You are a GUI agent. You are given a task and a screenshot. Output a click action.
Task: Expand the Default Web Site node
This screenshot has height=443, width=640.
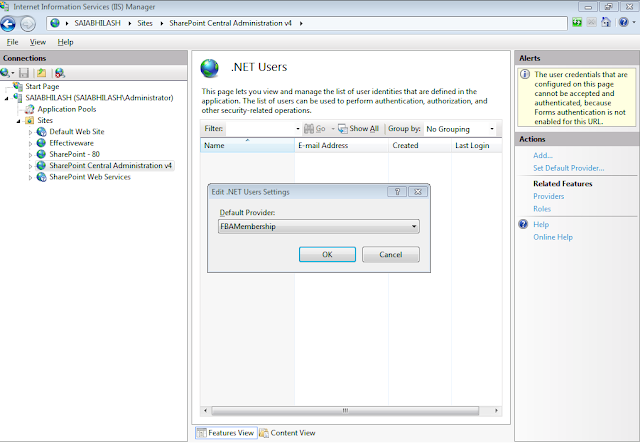30,132
